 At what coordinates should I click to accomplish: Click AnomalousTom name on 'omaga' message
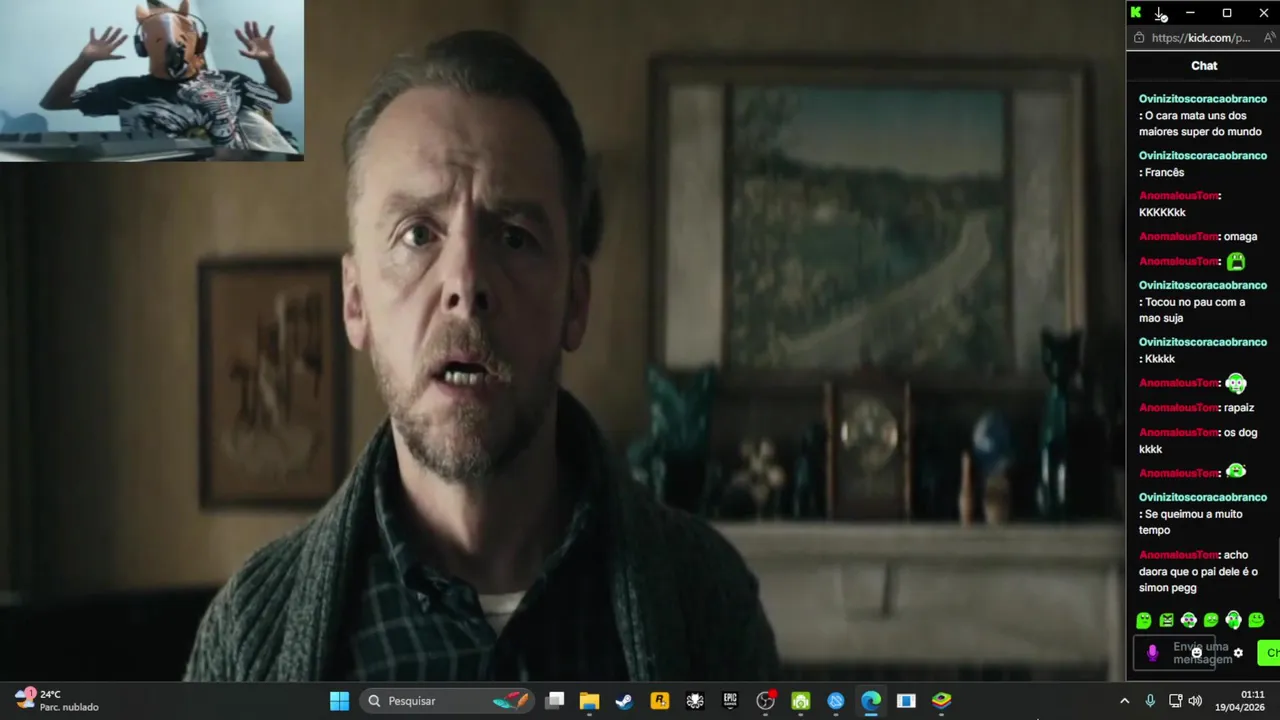coord(1178,237)
